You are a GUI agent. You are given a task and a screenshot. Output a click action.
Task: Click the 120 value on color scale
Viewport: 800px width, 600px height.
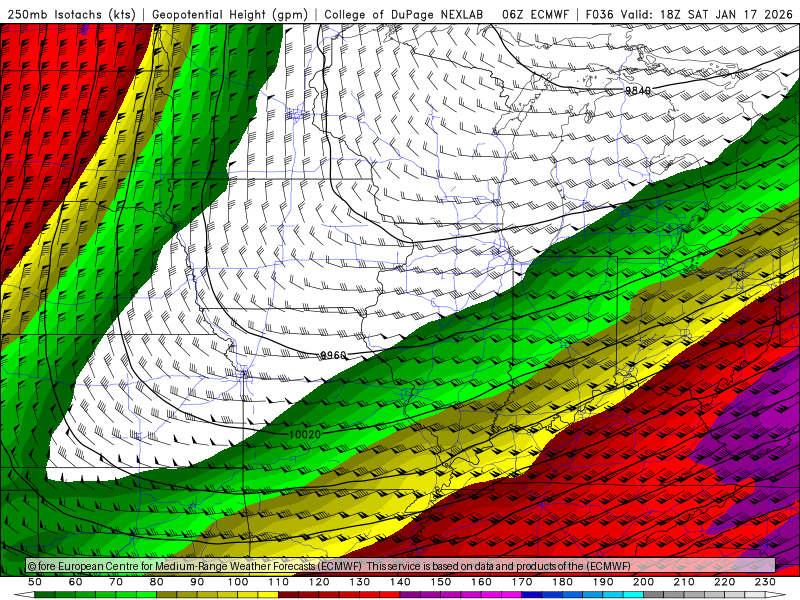(x=319, y=582)
